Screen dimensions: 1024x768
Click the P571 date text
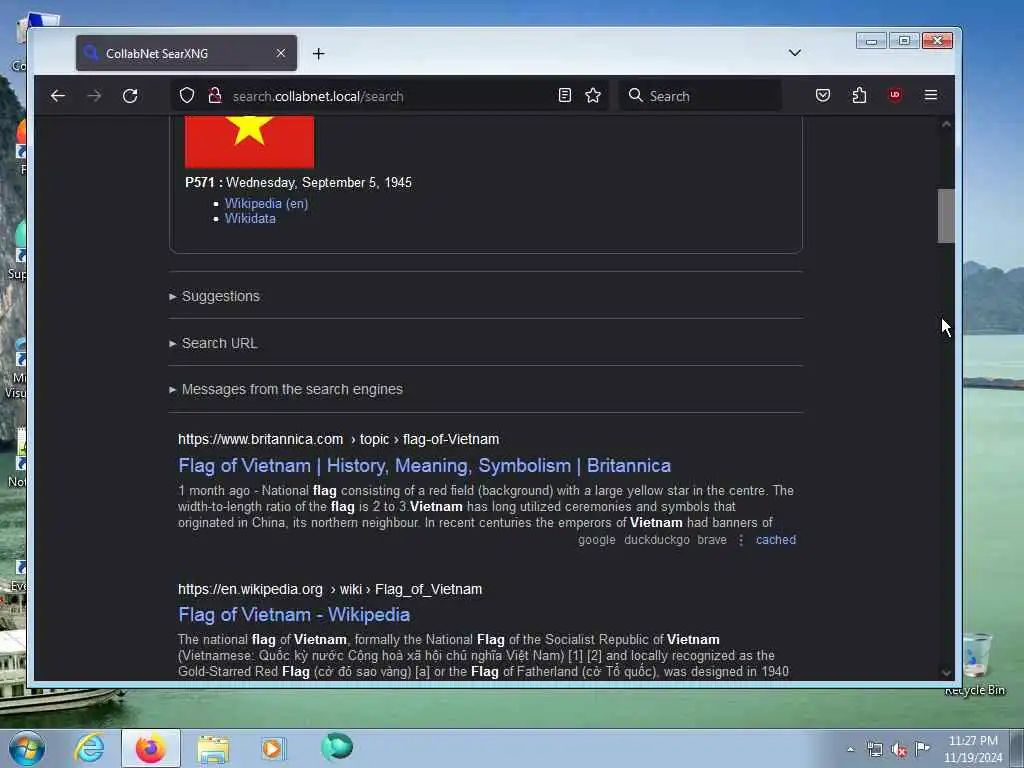(x=298, y=182)
